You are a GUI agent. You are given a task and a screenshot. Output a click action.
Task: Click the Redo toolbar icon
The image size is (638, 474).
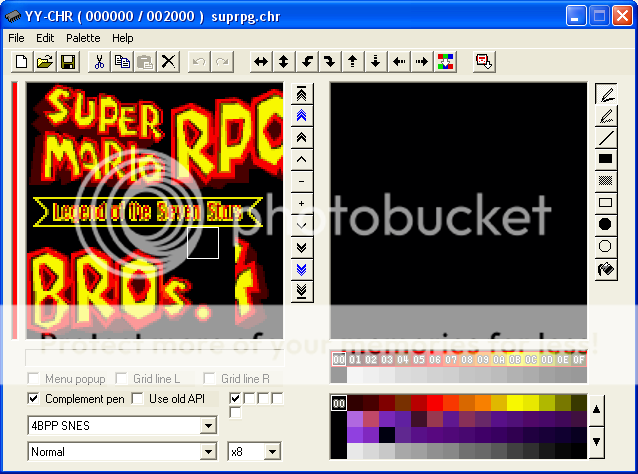(x=222, y=62)
